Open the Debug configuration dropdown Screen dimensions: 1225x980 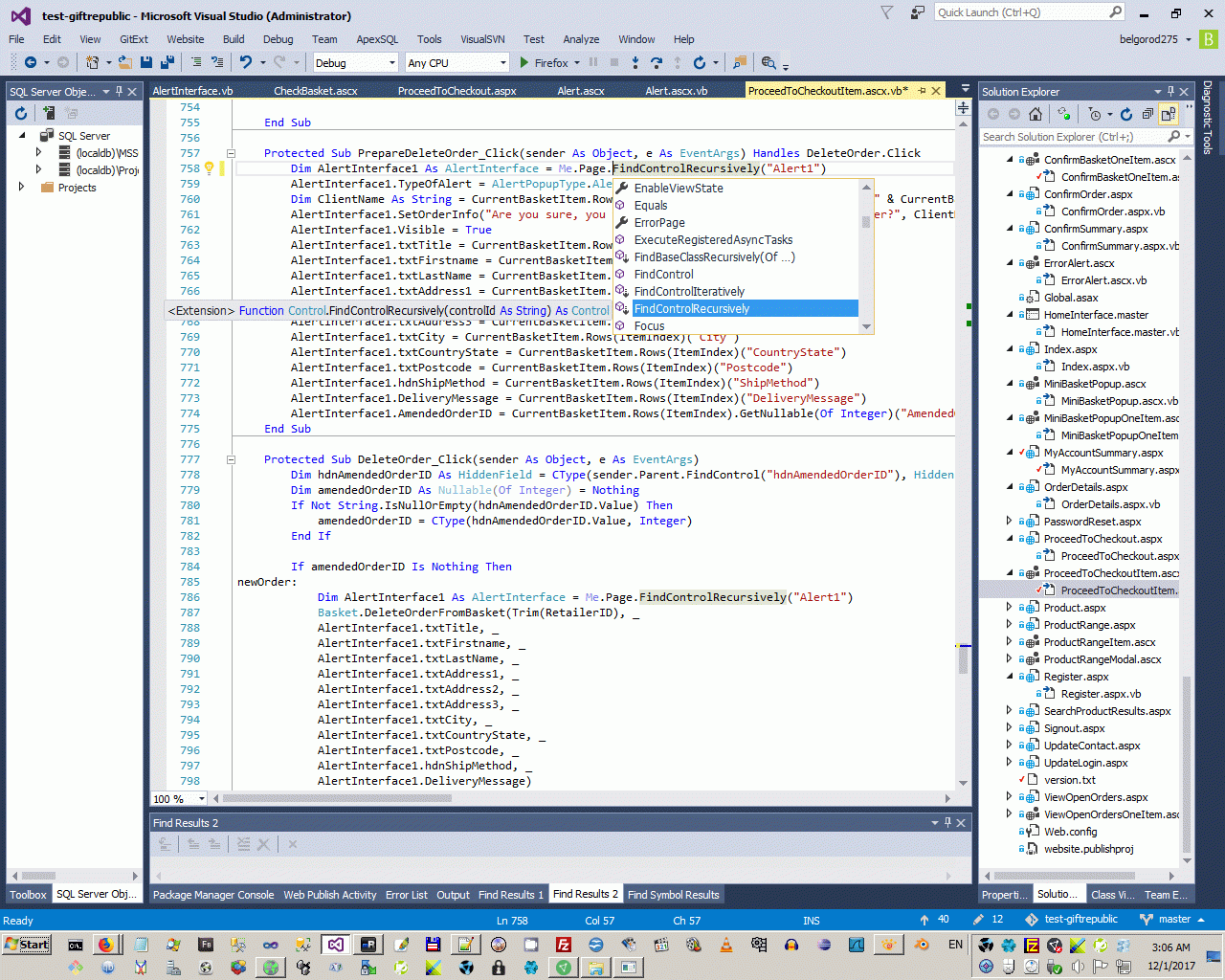click(x=391, y=63)
